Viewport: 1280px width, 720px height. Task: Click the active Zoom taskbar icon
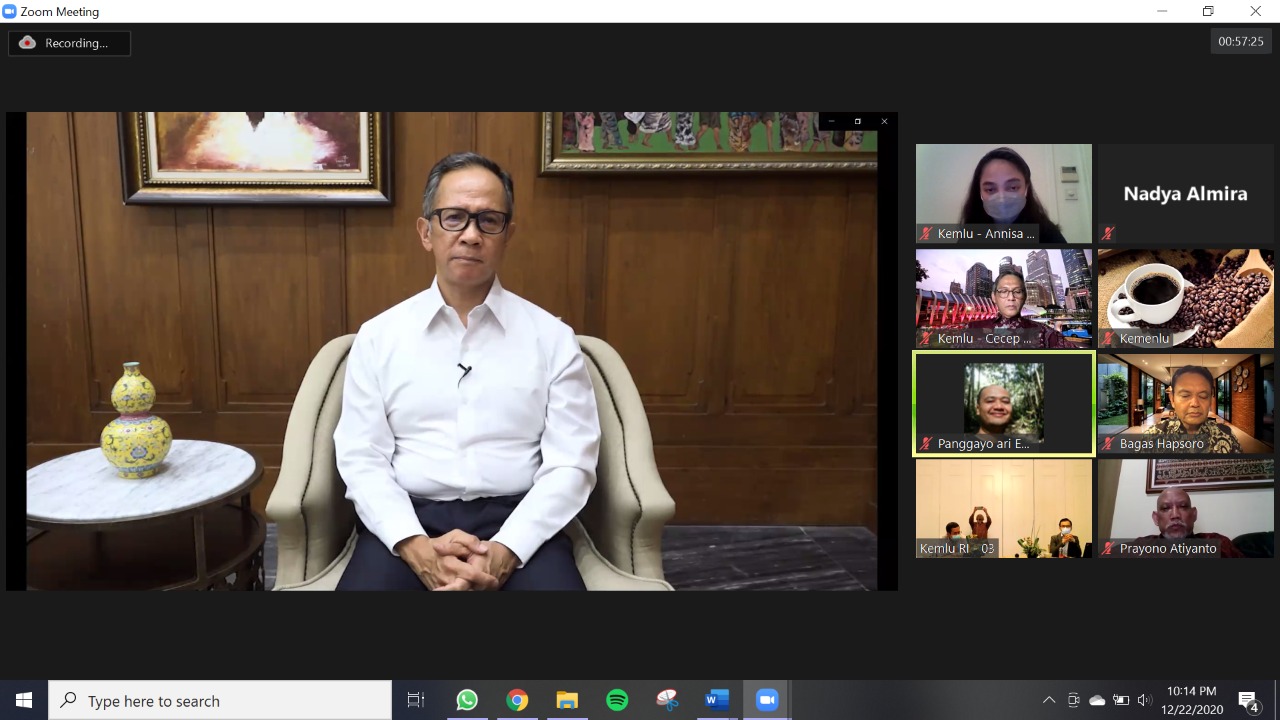point(767,700)
